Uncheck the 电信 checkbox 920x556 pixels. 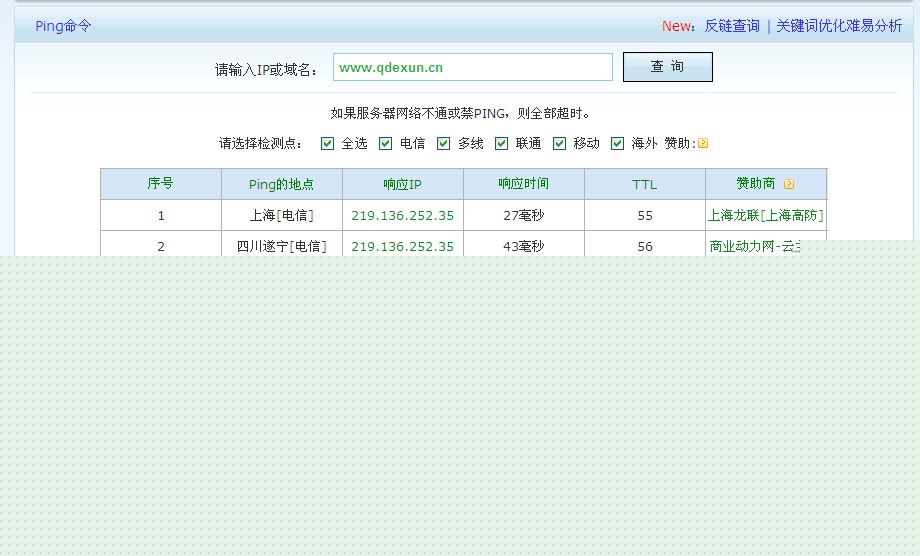point(385,143)
